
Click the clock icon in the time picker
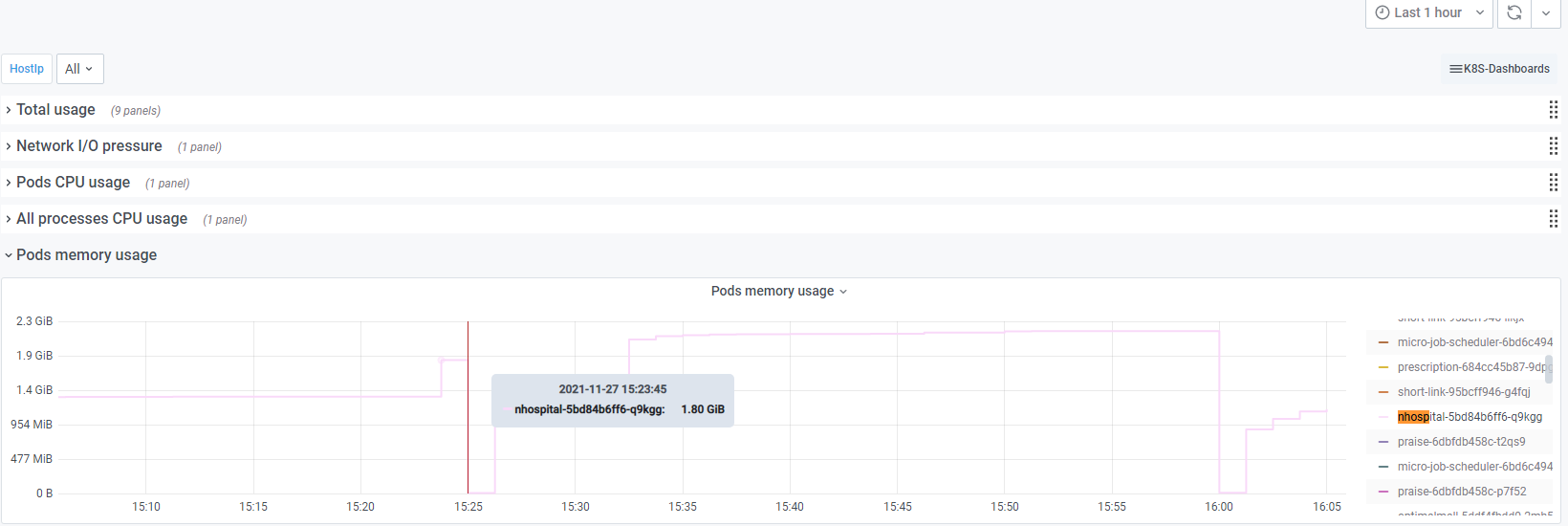pos(1383,12)
